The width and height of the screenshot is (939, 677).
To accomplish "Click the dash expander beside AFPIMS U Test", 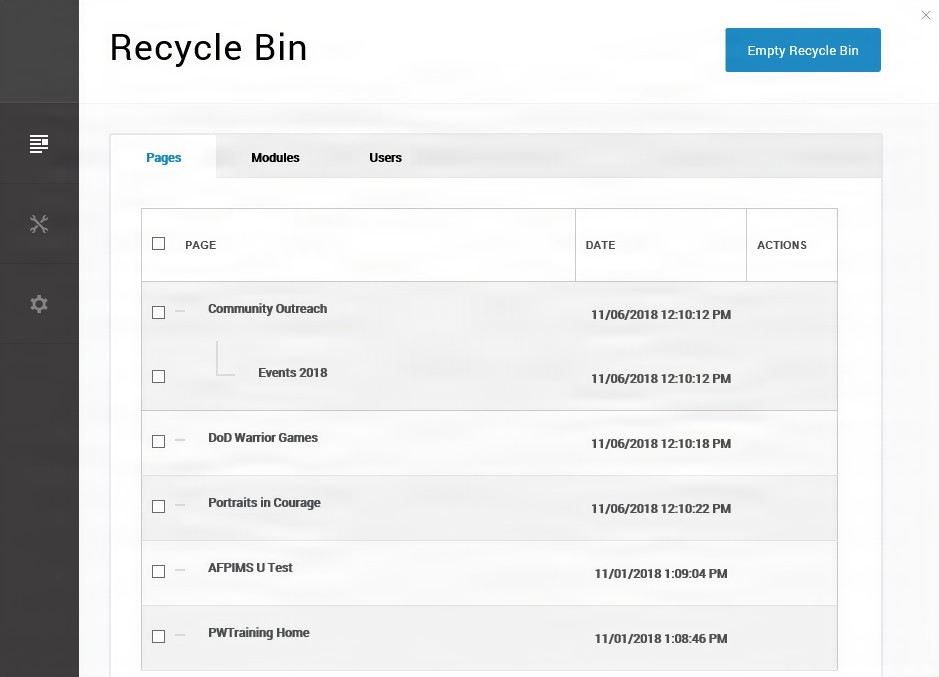I will click(180, 570).
